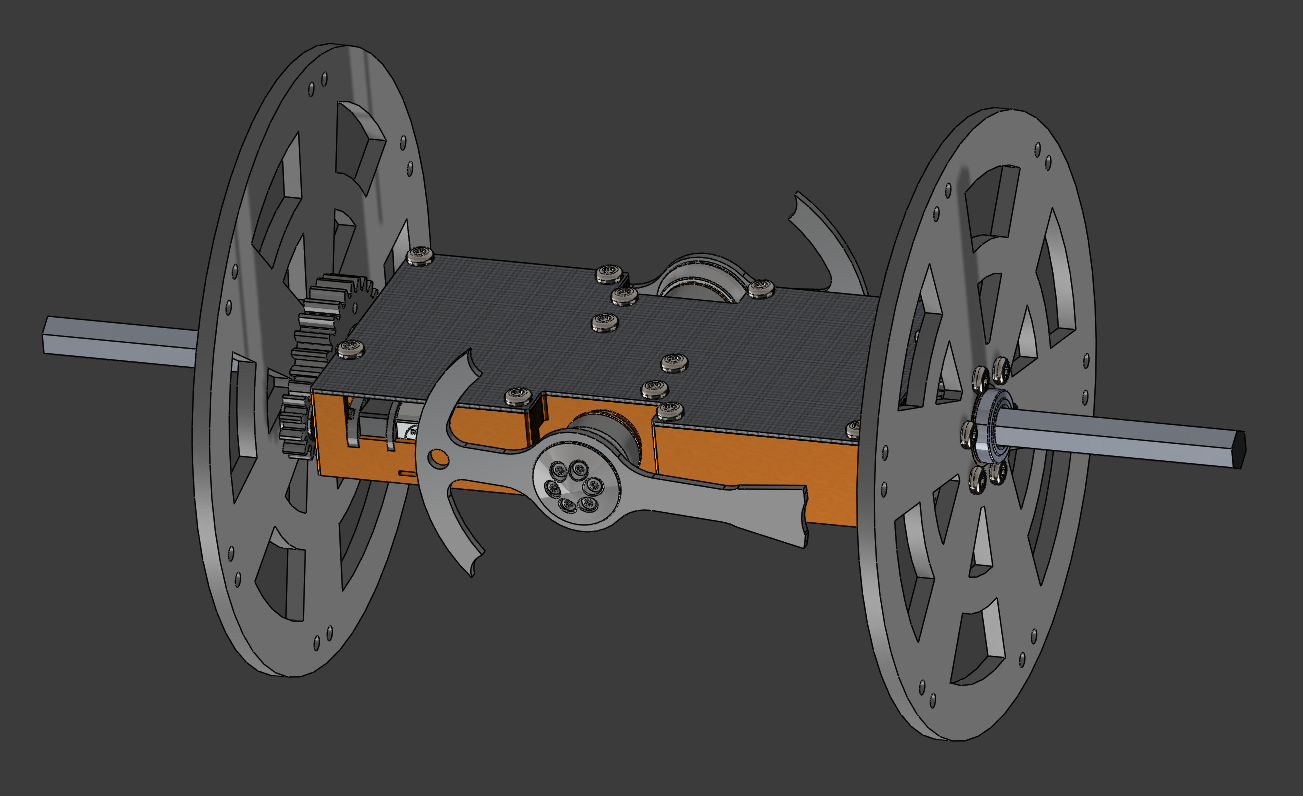
Task: Select the six-bolt hub on the front arm
Action: (x=575, y=480)
